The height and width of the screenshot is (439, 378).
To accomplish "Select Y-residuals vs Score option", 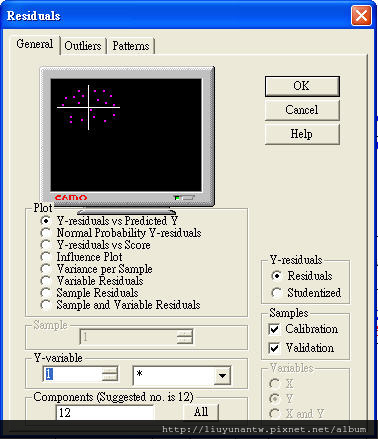I will coord(46,245).
